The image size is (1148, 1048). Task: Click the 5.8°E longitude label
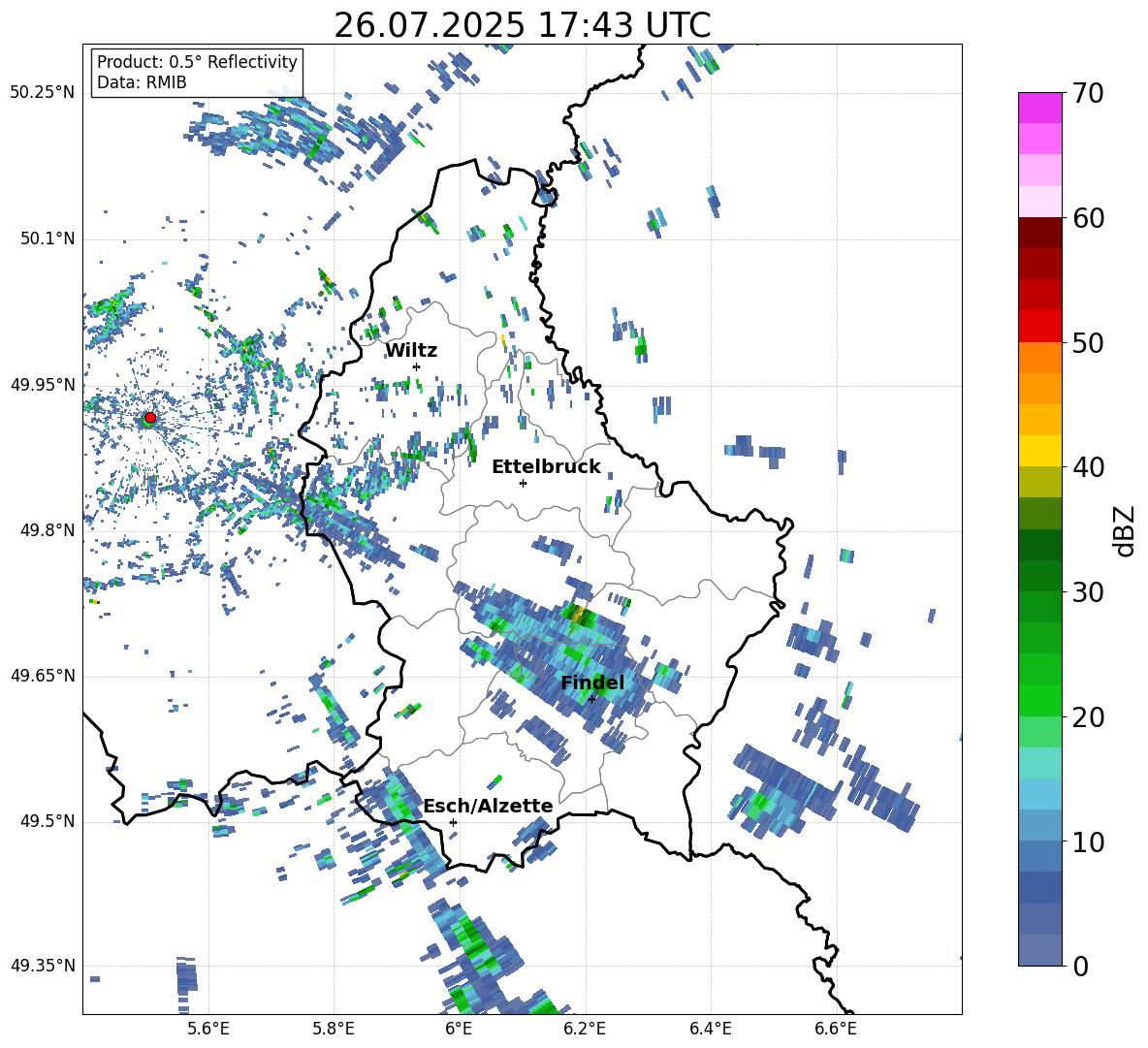pos(334,1029)
